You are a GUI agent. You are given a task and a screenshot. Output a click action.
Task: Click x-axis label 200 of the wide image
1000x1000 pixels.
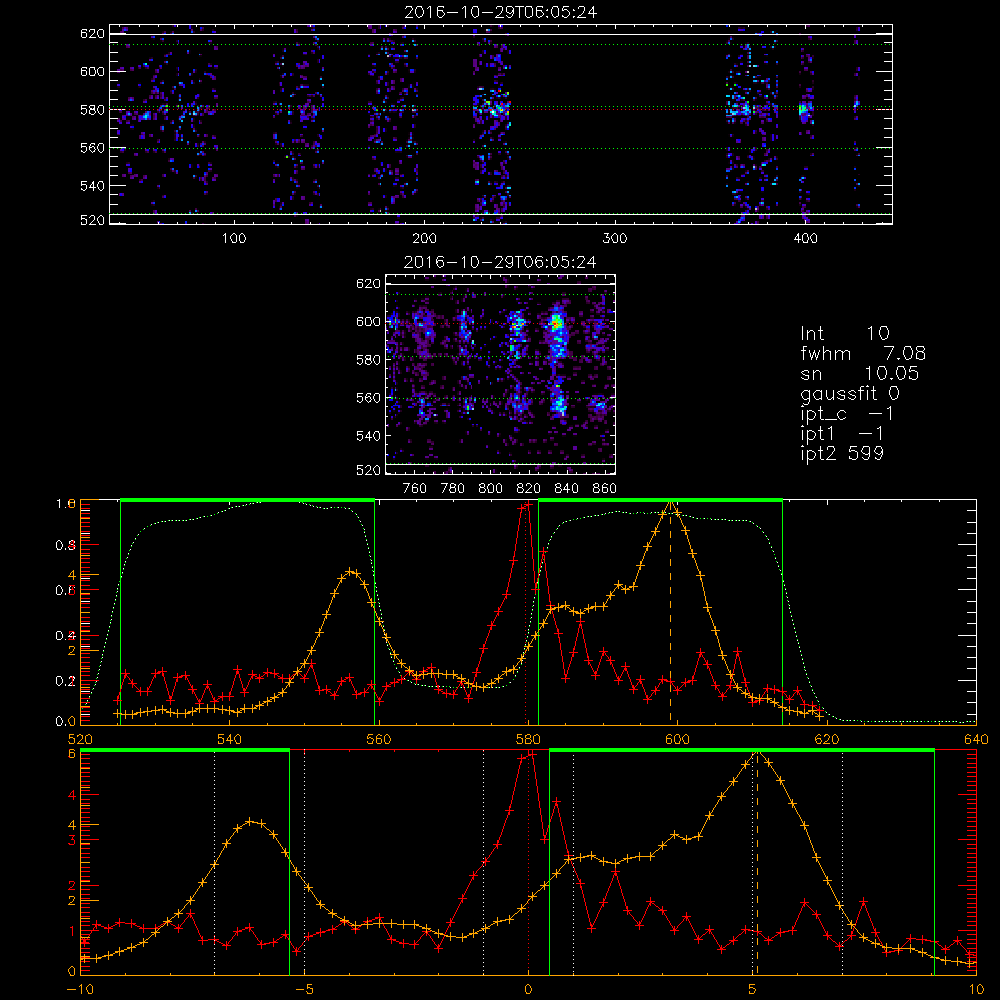424,239
